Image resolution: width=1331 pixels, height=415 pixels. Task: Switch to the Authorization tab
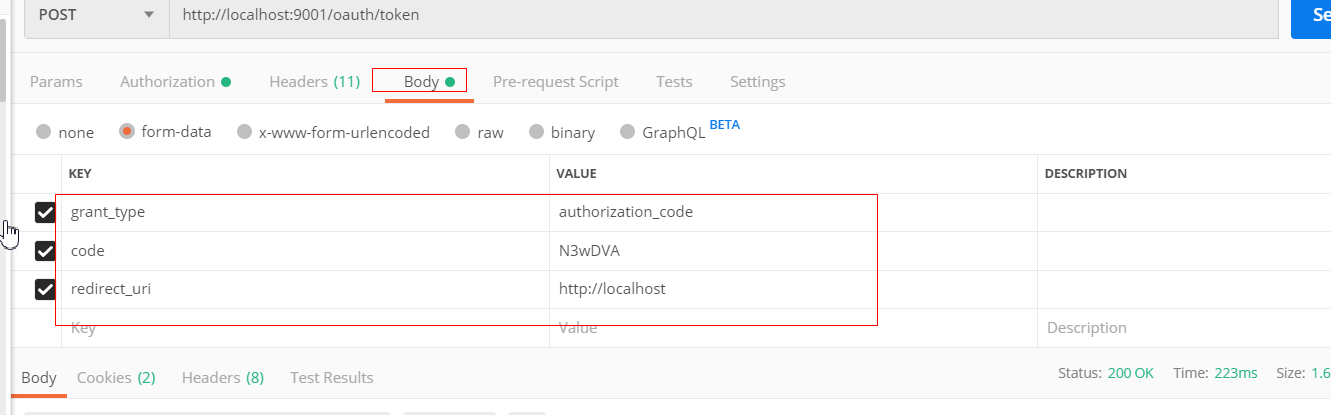175,82
